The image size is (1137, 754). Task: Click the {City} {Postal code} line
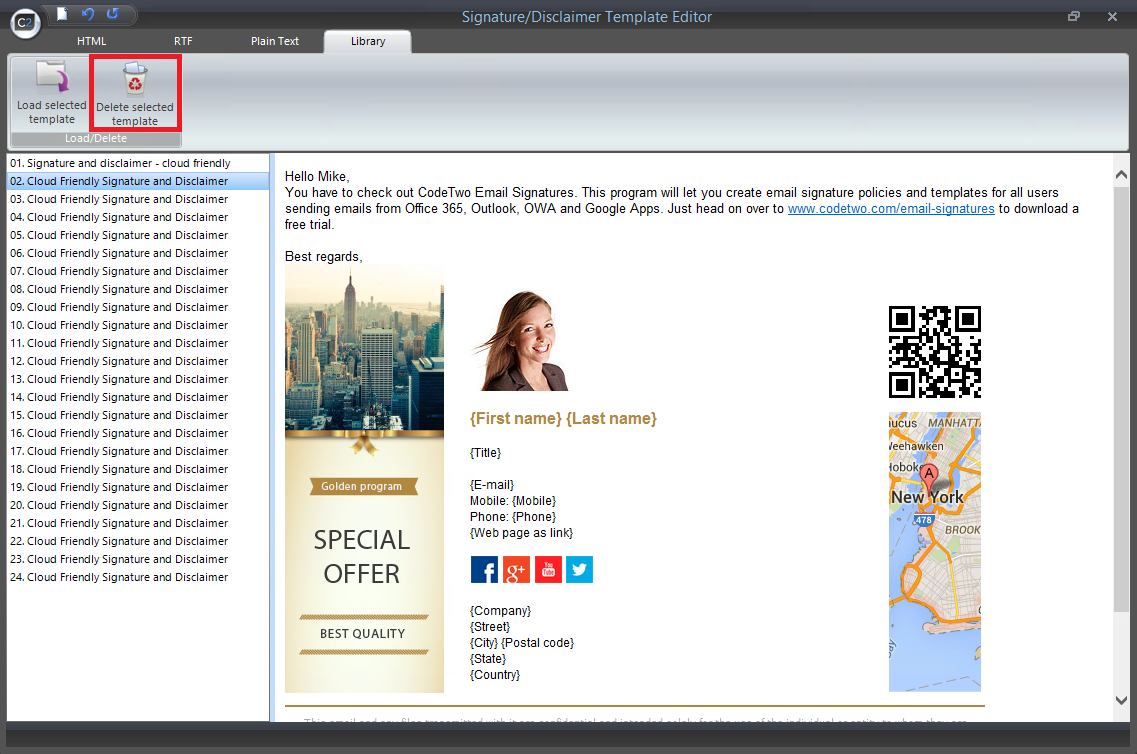point(522,643)
